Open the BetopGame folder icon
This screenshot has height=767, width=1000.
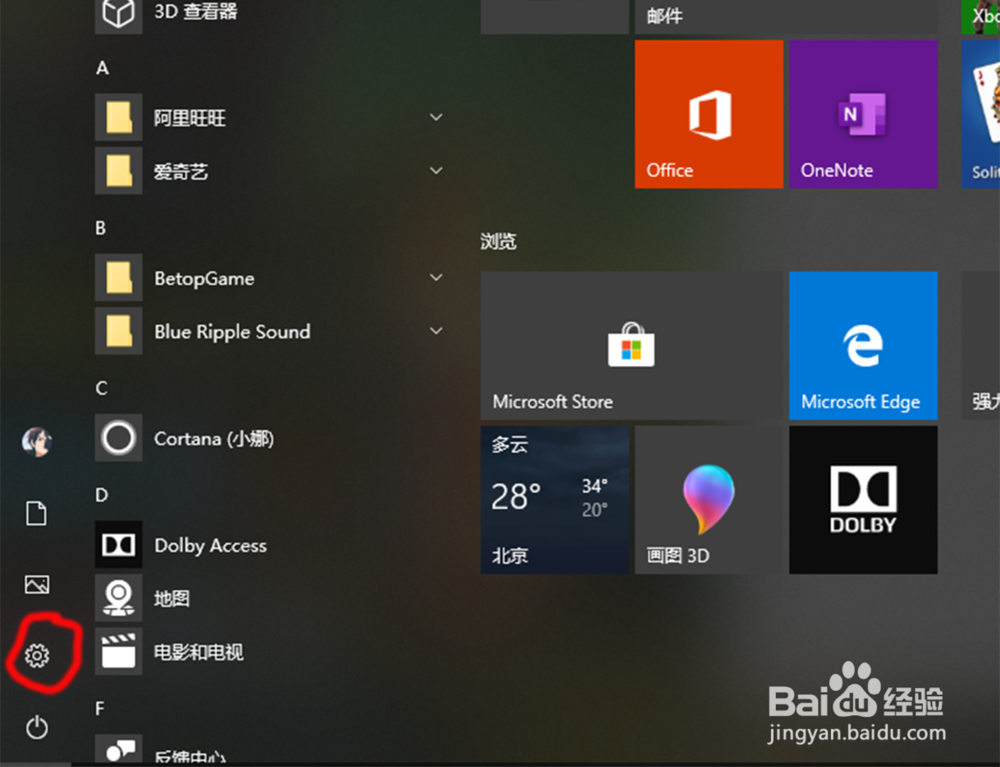119,277
